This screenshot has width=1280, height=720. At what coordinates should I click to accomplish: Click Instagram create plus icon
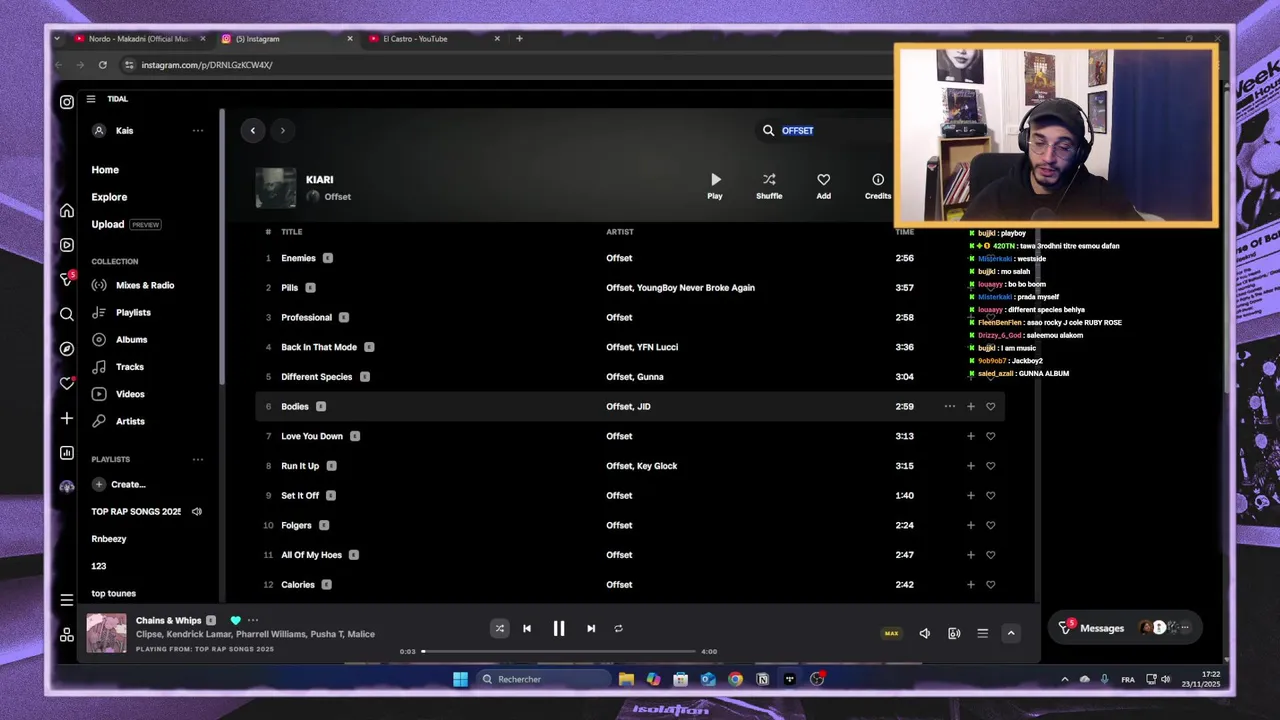67,418
